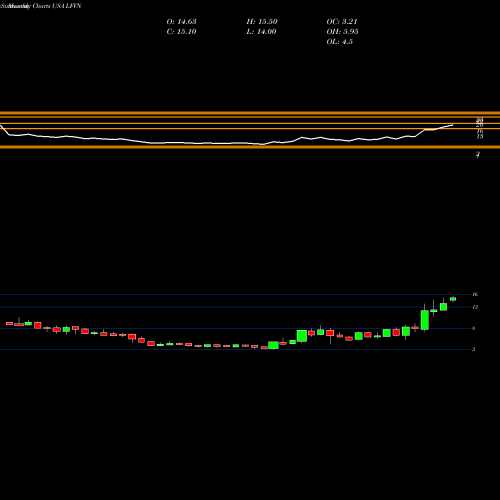Click the 'Charts USA LFVN' chart title
Viewport: 500px width, 500px height.
click(57, 6)
